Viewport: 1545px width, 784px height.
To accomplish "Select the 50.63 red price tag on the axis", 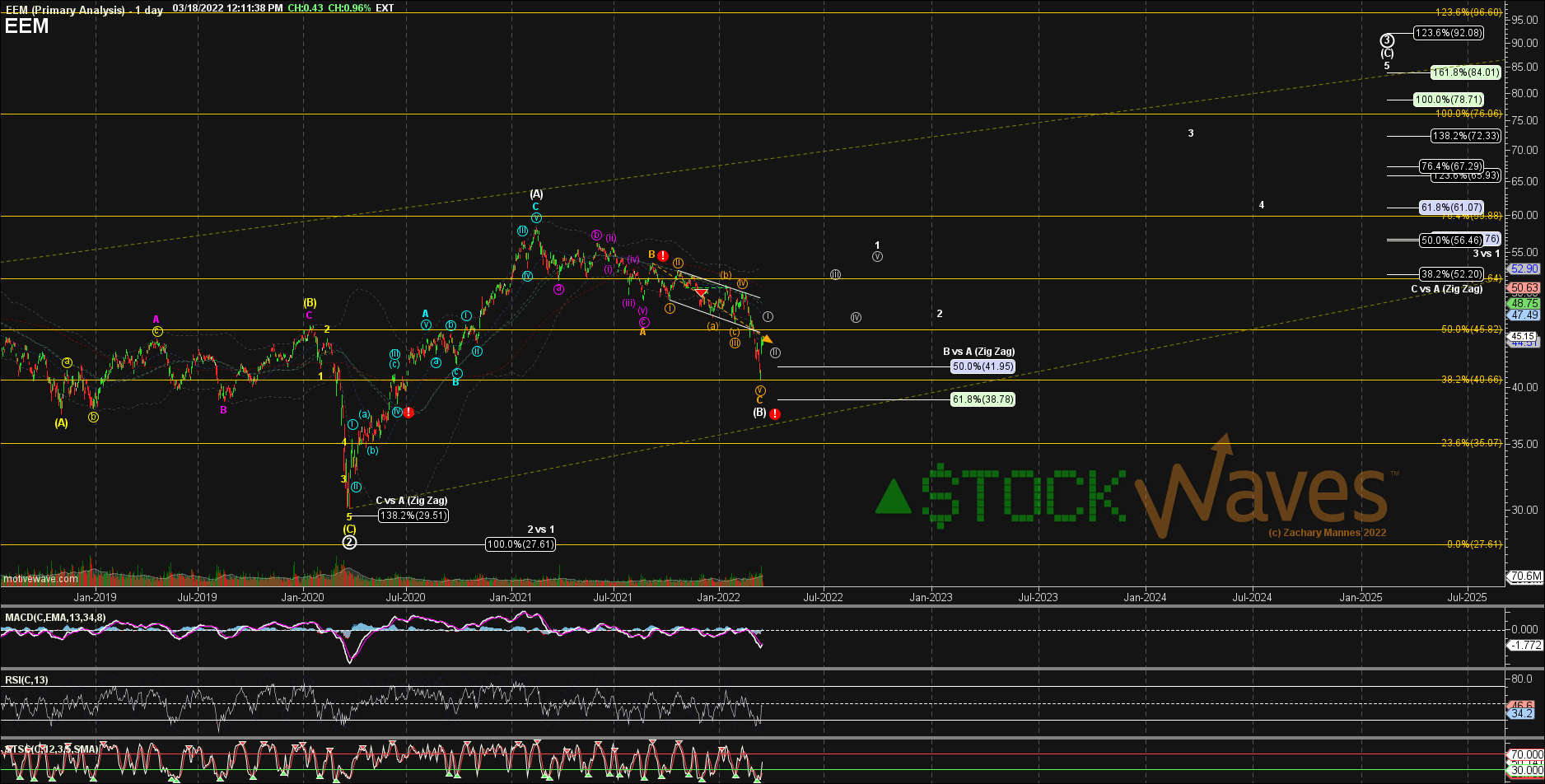I will (x=1524, y=288).
